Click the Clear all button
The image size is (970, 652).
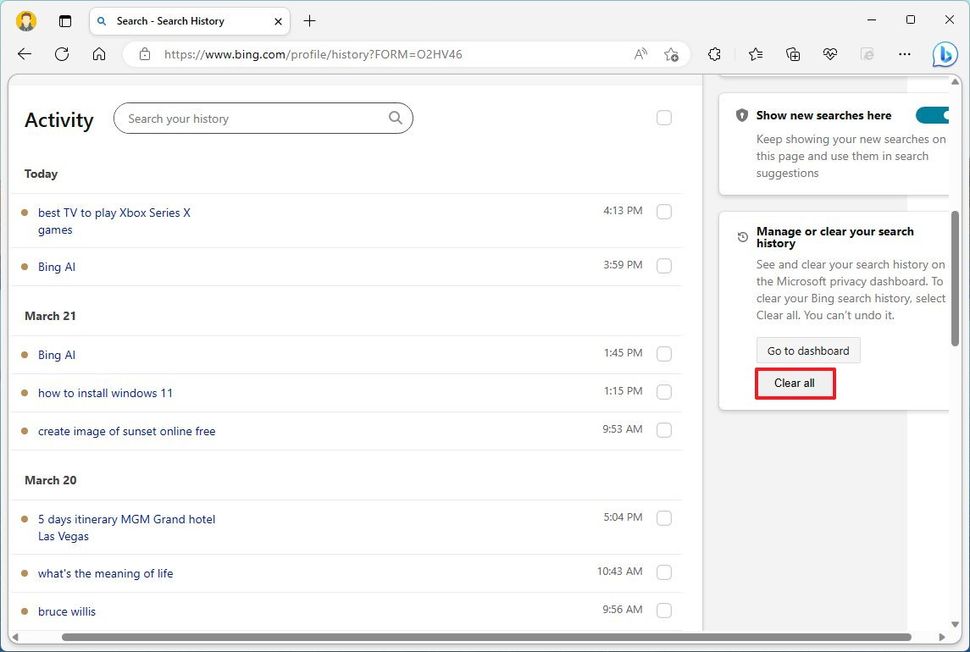click(794, 383)
